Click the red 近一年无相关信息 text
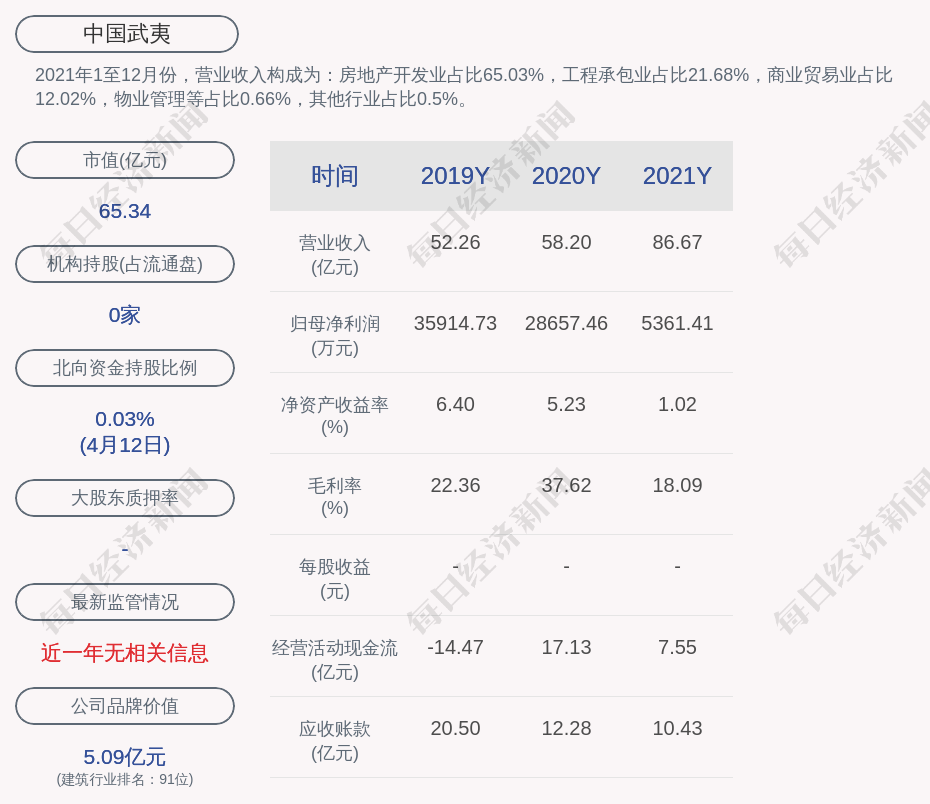This screenshot has width=930, height=804. coord(125,653)
